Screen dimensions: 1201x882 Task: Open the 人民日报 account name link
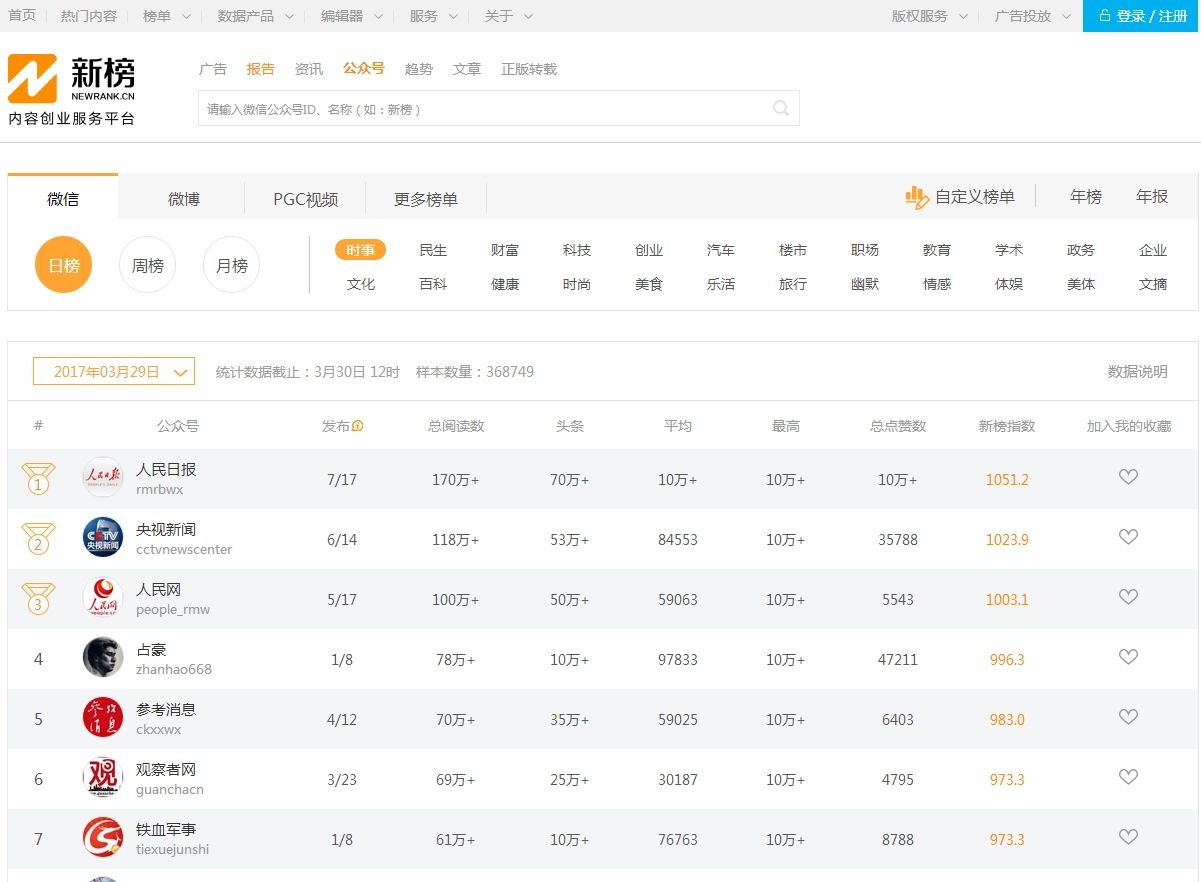tap(166, 469)
